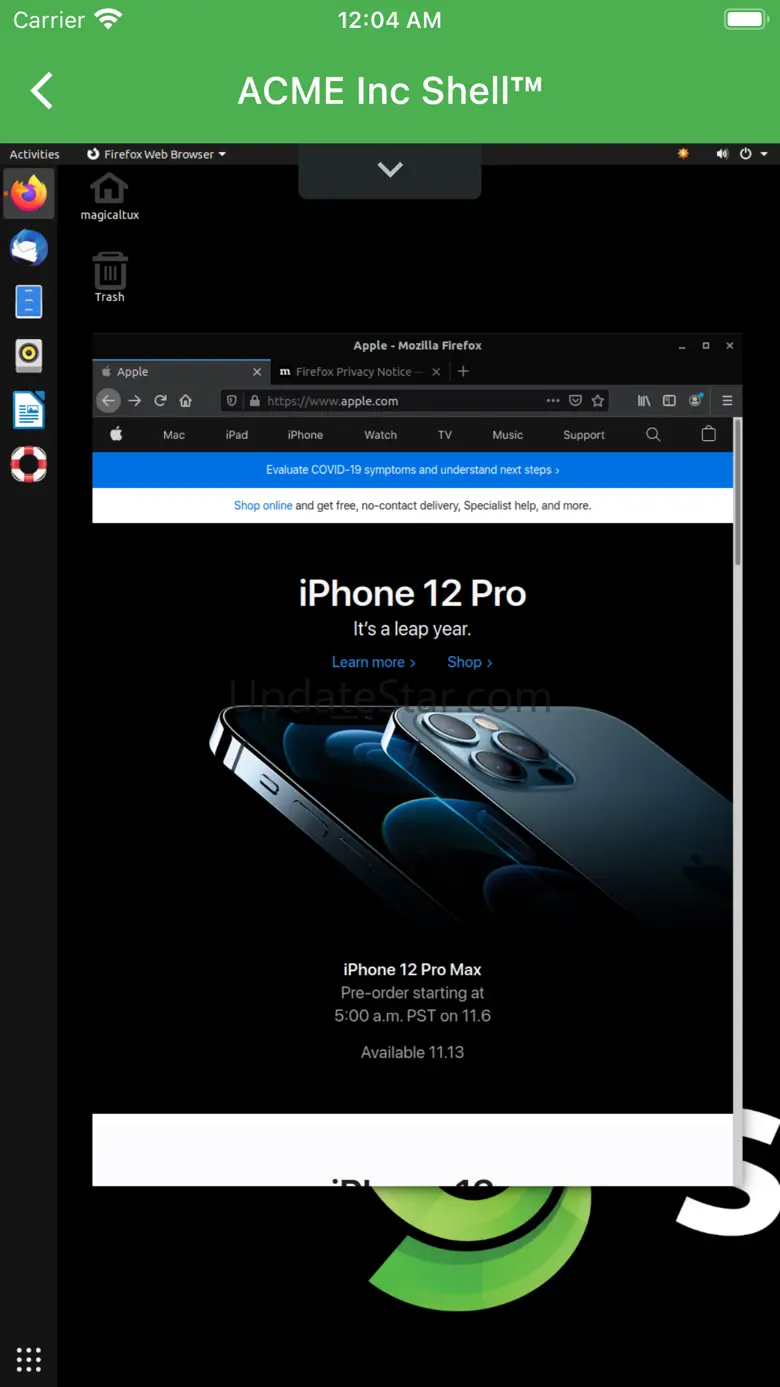Switch to Firefox Privacy Notice tab
The width and height of the screenshot is (780, 1387).
click(x=360, y=372)
